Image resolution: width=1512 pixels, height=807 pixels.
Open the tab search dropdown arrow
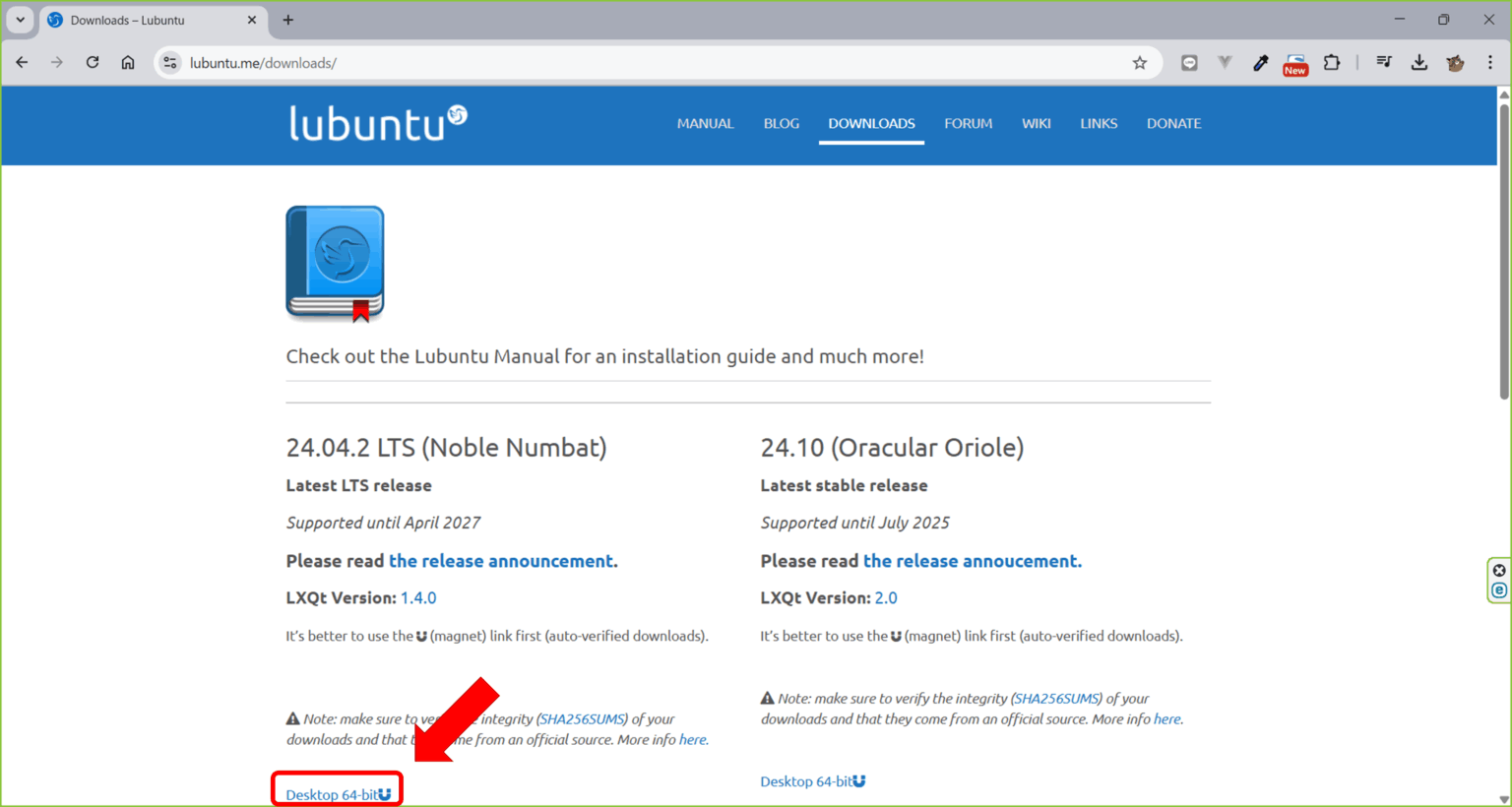pyautogui.click(x=20, y=20)
